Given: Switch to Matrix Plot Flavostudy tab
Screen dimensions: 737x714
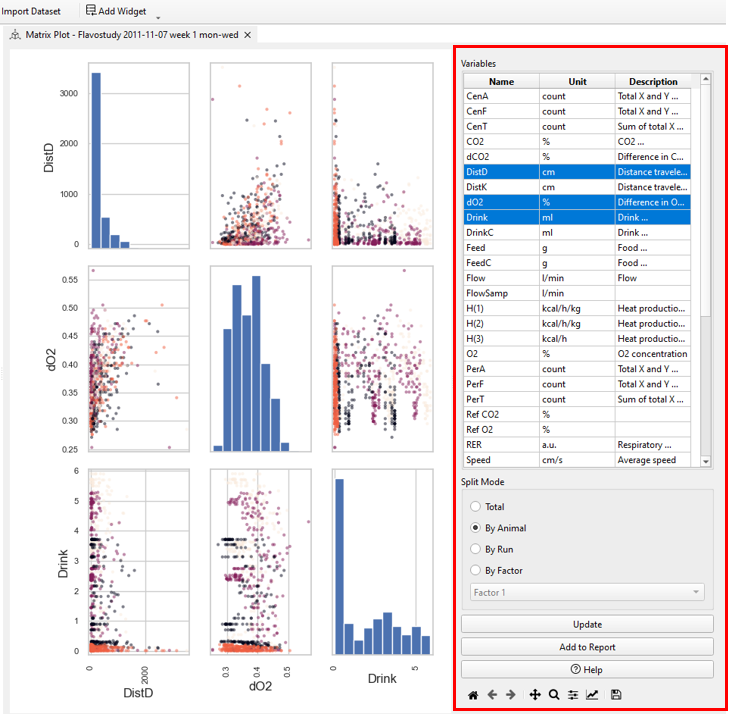Looking at the screenshot, I should (x=132, y=35).
